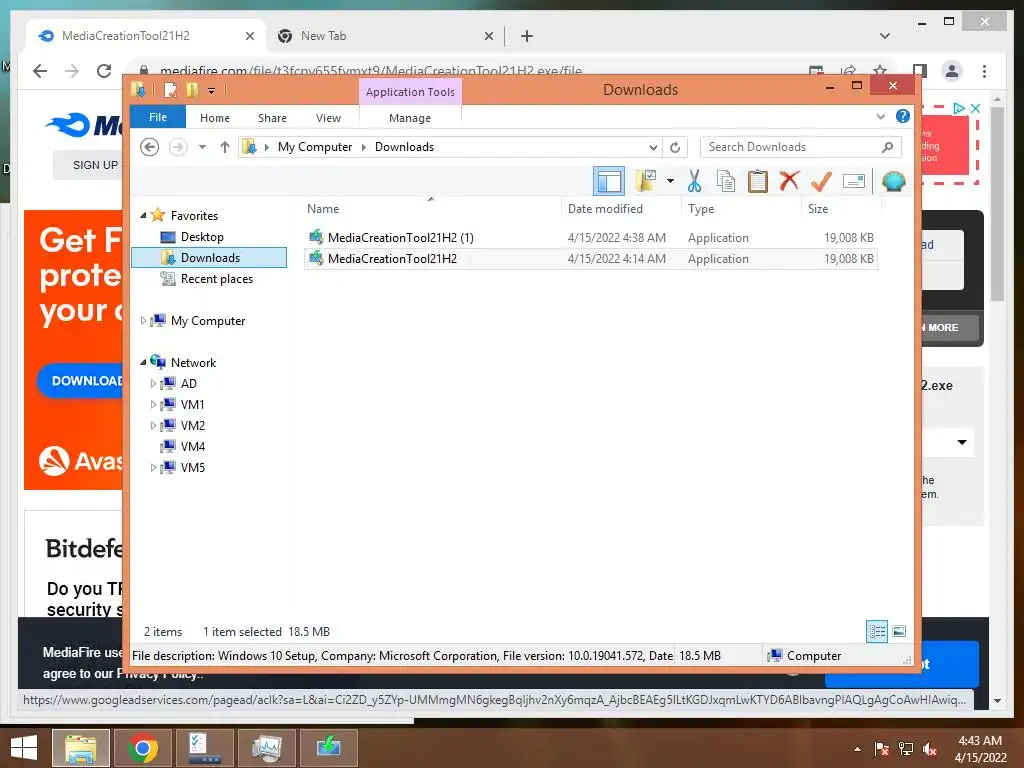The width and height of the screenshot is (1024, 768).
Task: Click the Paste clipboard icon
Action: coord(758,181)
